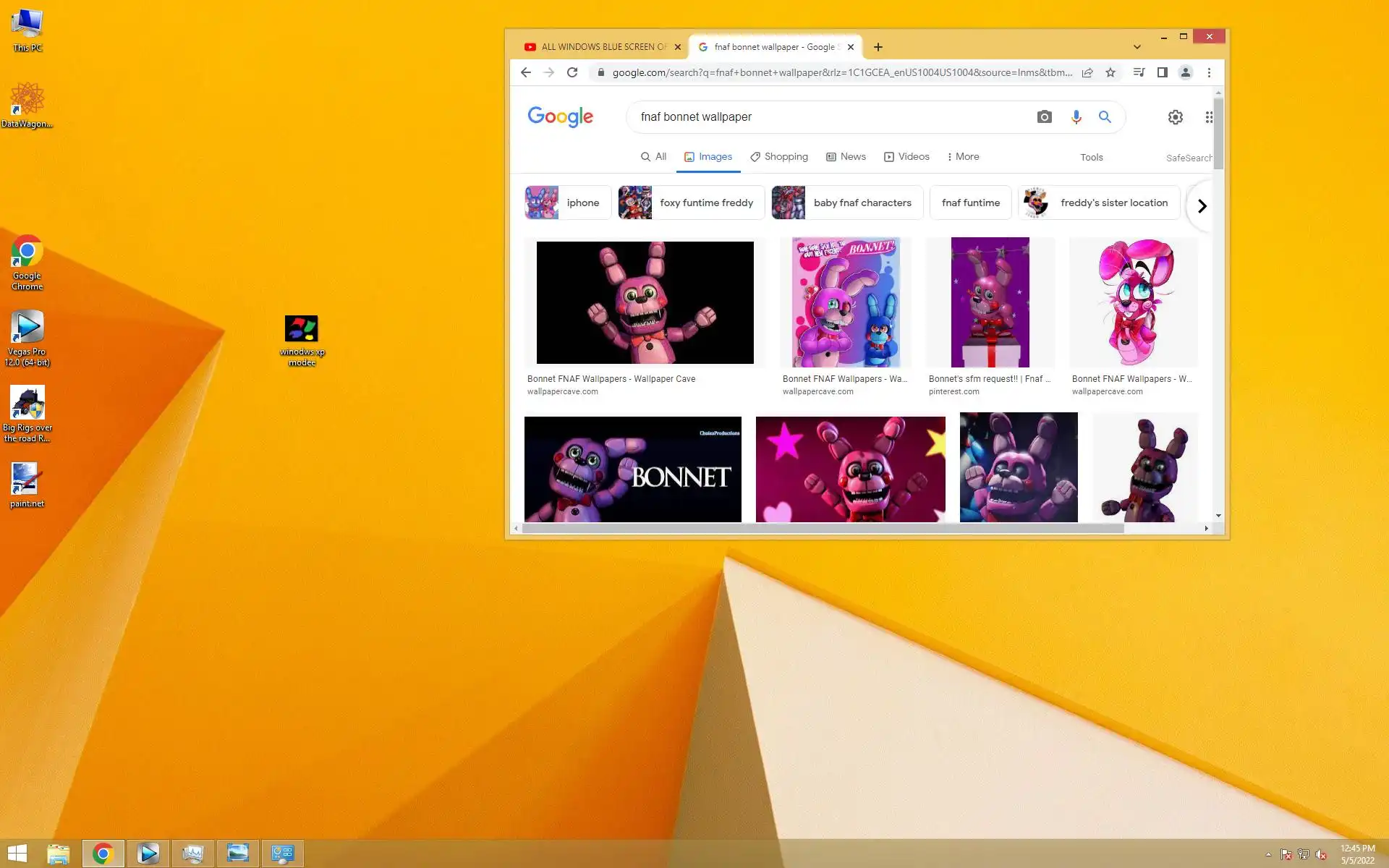
Task: Open the first Bonnet wallpaper thumbnail
Action: [x=645, y=302]
